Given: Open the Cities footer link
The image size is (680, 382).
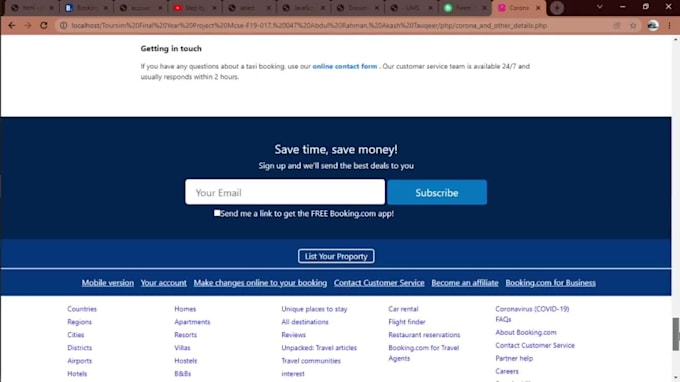Looking at the screenshot, I should tap(75, 335).
